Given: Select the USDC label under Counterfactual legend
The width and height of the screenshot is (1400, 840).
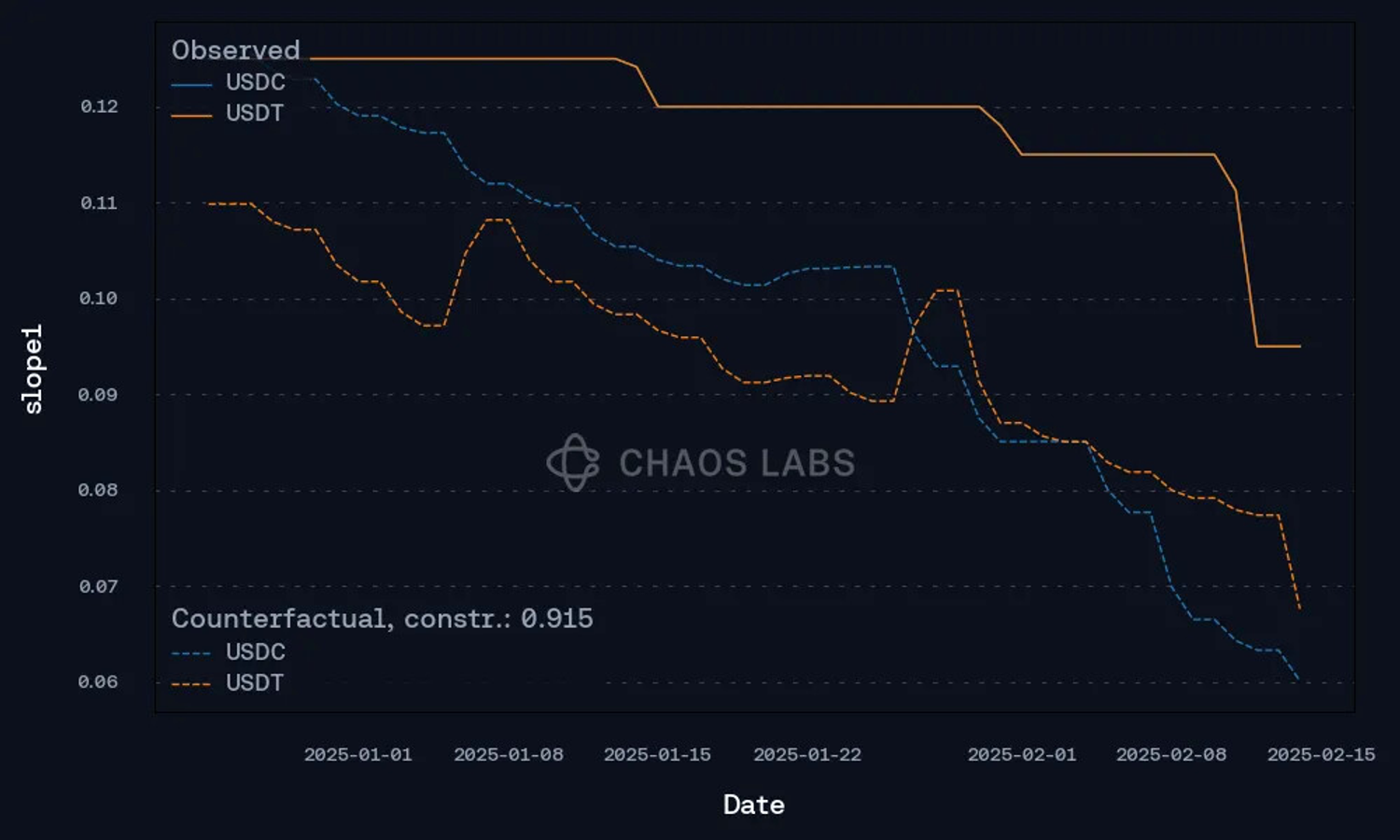Looking at the screenshot, I should [x=255, y=652].
